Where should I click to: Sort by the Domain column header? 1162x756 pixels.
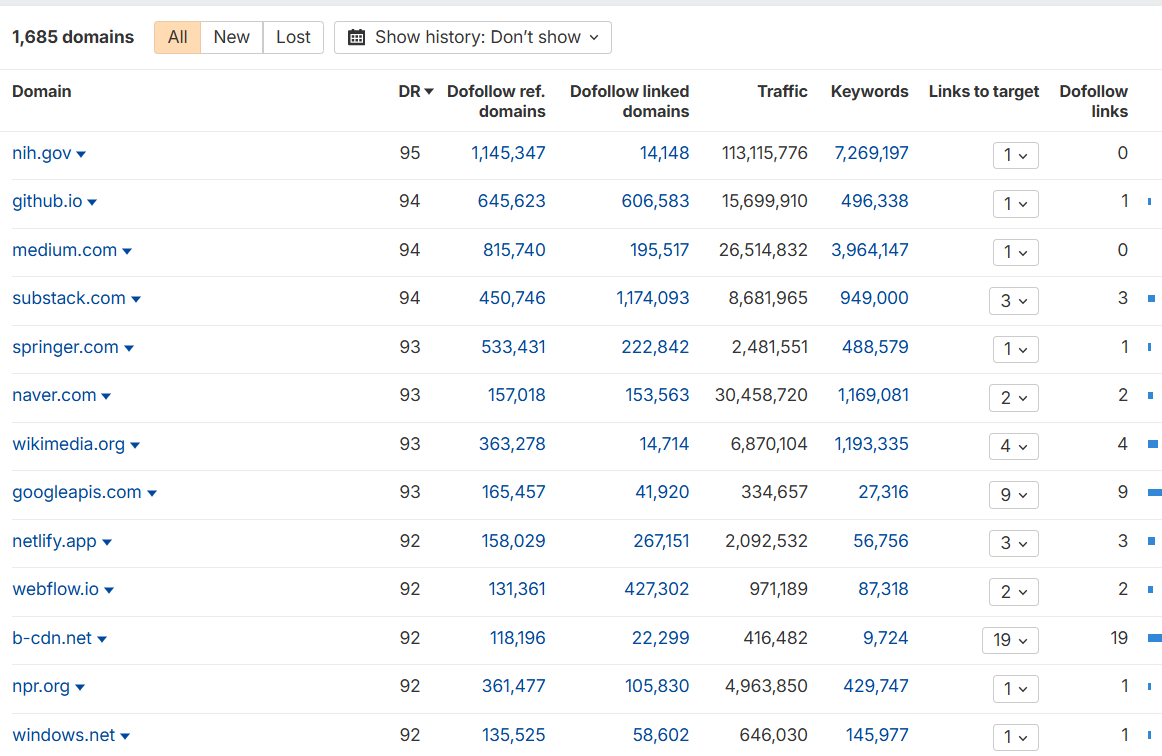[x=42, y=91]
